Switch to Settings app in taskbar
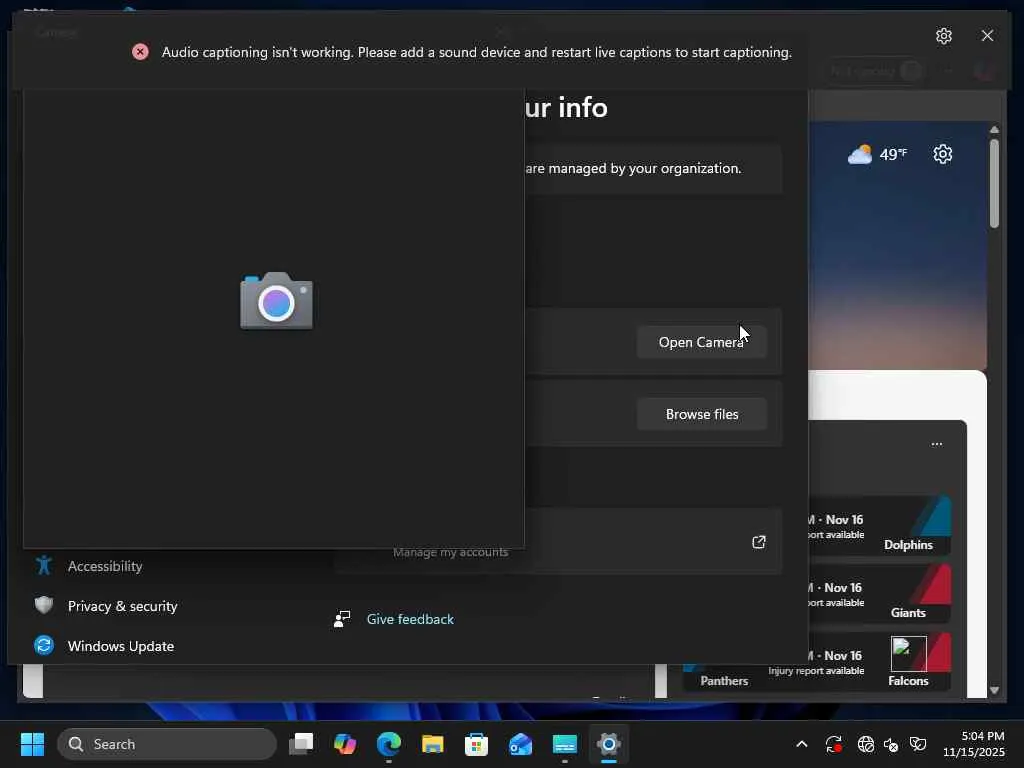1024x768 pixels. tap(608, 744)
